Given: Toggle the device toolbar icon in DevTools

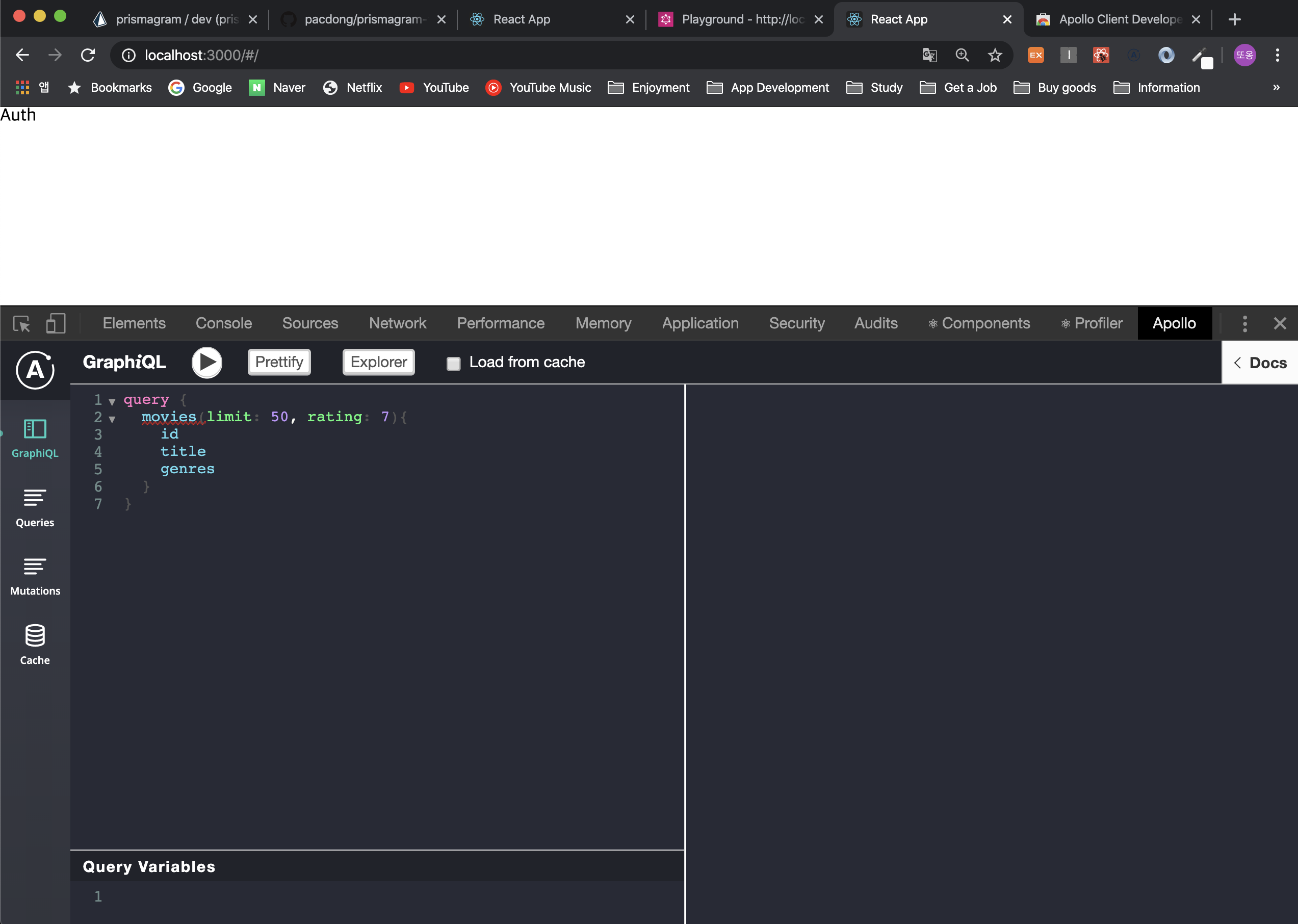Looking at the screenshot, I should (x=56, y=323).
